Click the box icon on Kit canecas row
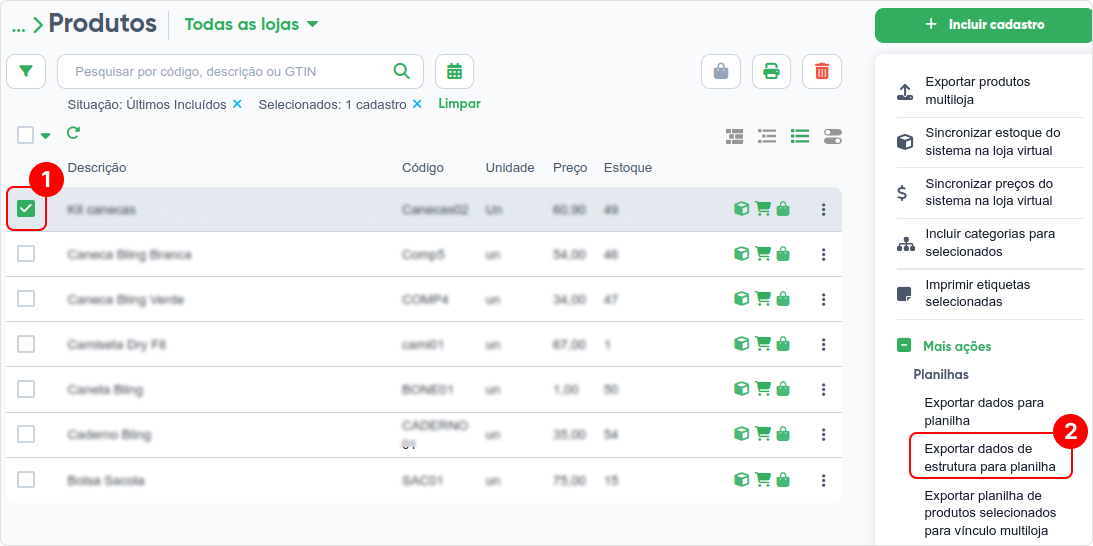Image resolution: width=1093 pixels, height=546 pixels. (x=742, y=208)
